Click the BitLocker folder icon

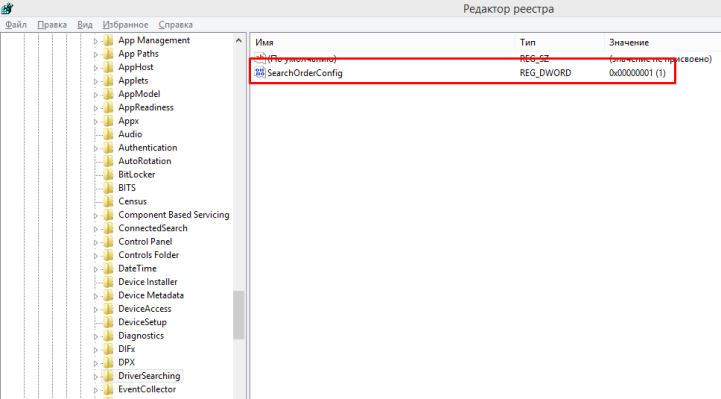[108, 175]
